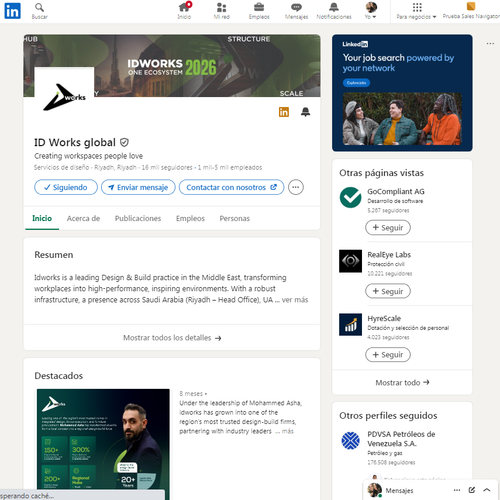Click Enviar mensaje button
The width and height of the screenshot is (500, 500).
(138, 187)
